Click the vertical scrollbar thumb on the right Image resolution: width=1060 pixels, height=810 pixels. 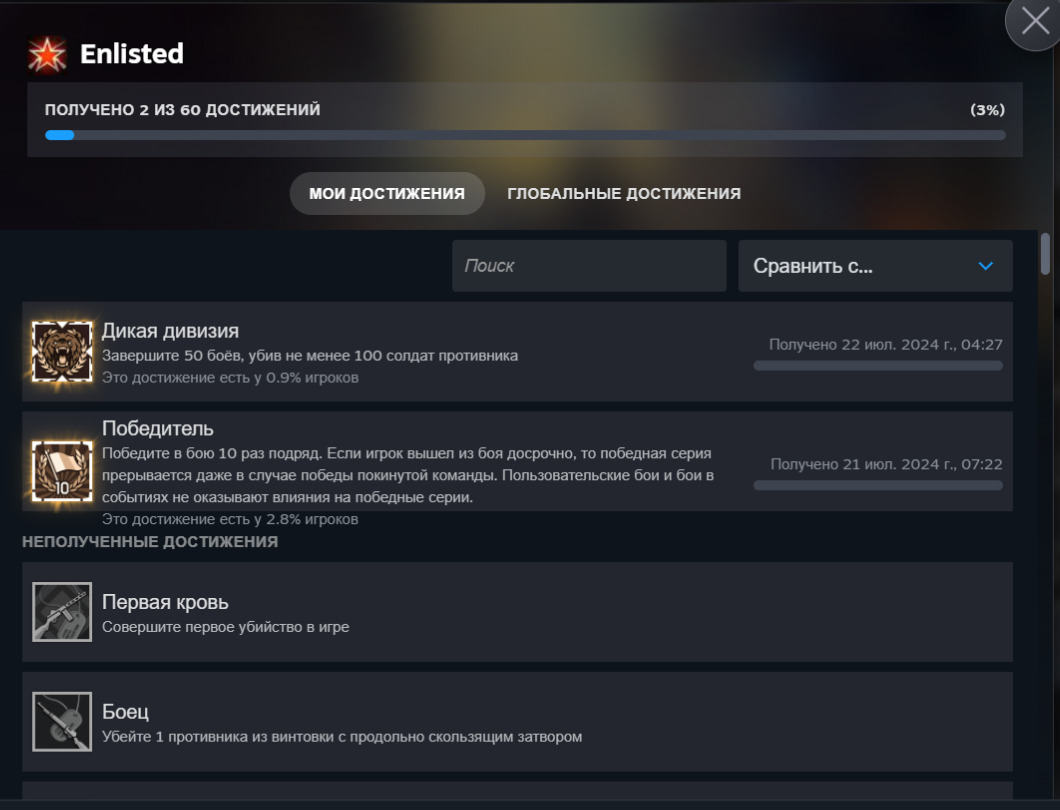[x=1046, y=253]
